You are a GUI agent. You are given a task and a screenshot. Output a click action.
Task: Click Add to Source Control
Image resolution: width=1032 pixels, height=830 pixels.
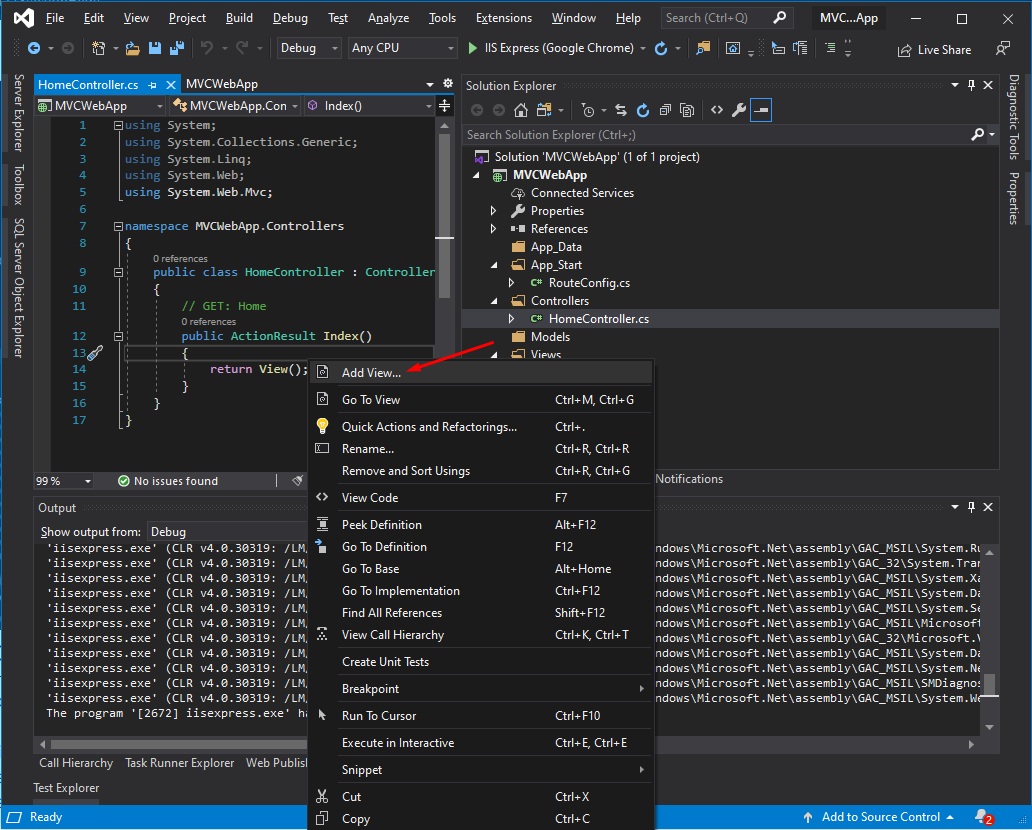[880, 817]
